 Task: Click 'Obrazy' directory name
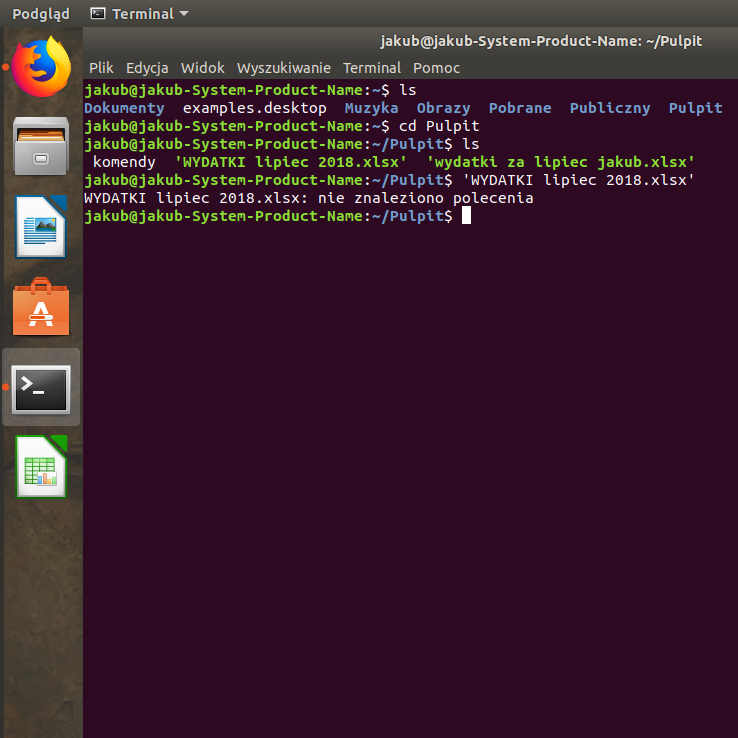(443, 108)
